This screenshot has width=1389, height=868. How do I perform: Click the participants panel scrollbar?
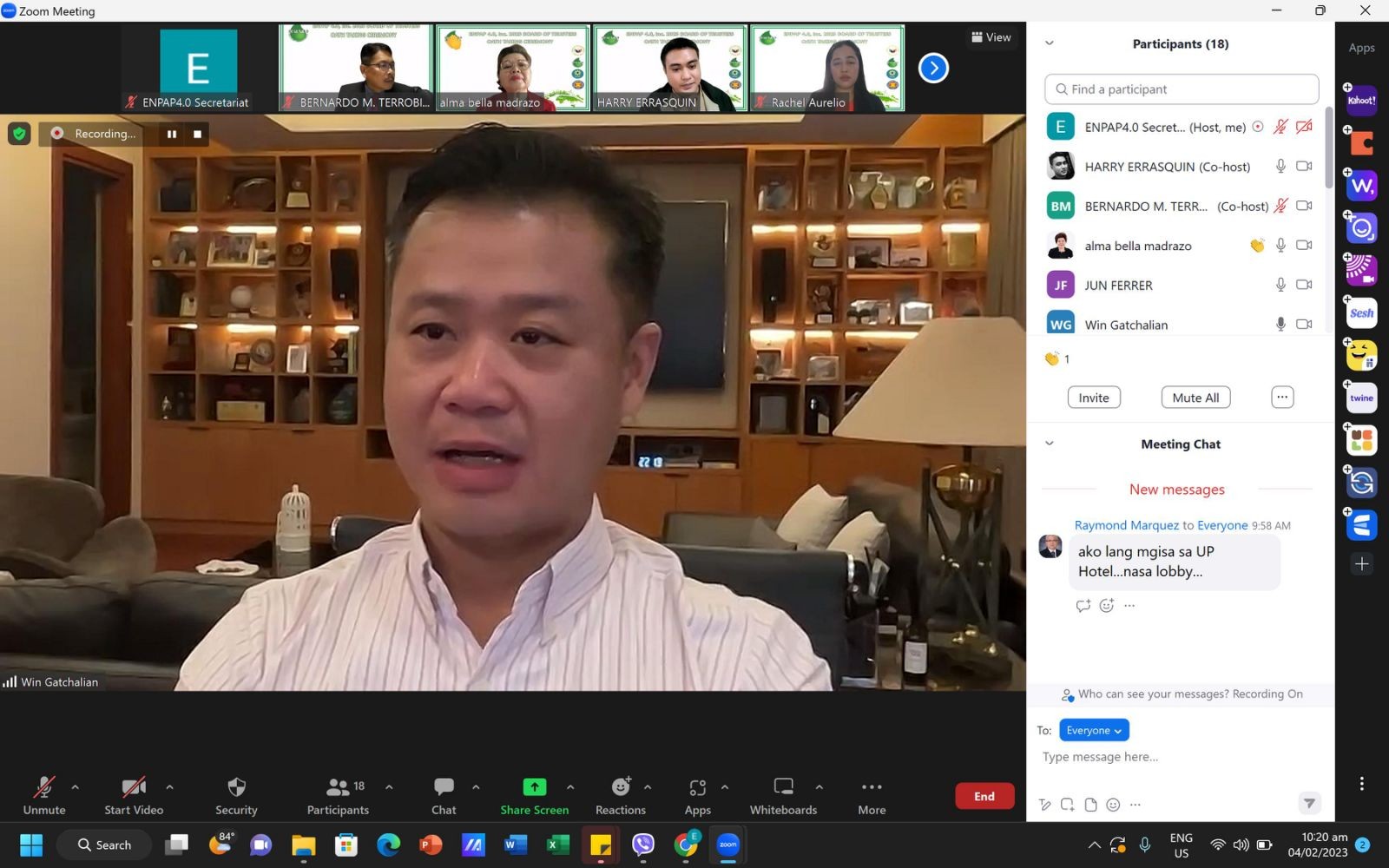point(1328,147)
